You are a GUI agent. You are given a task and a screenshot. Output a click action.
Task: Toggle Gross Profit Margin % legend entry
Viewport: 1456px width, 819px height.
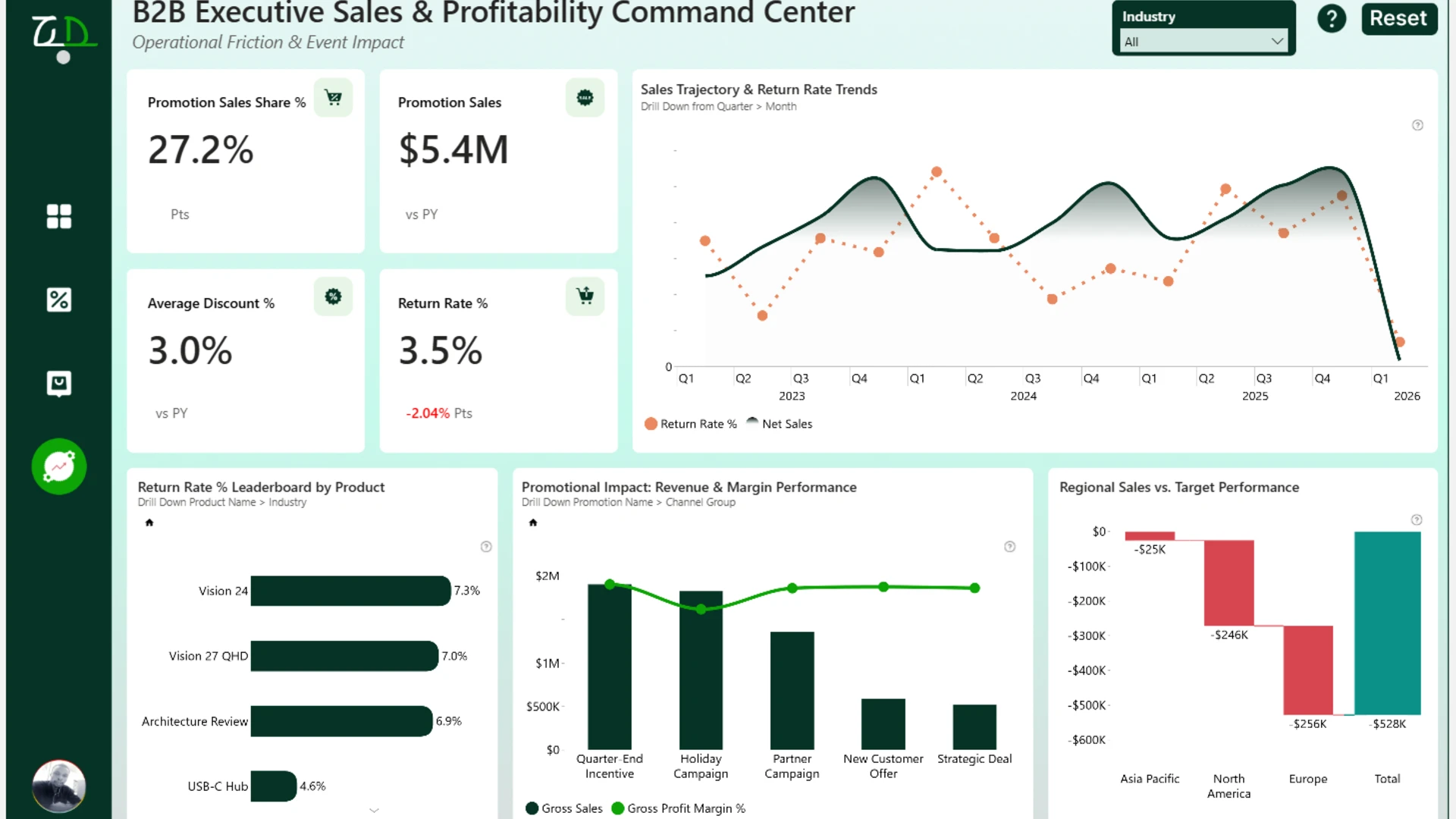point(678,808)
